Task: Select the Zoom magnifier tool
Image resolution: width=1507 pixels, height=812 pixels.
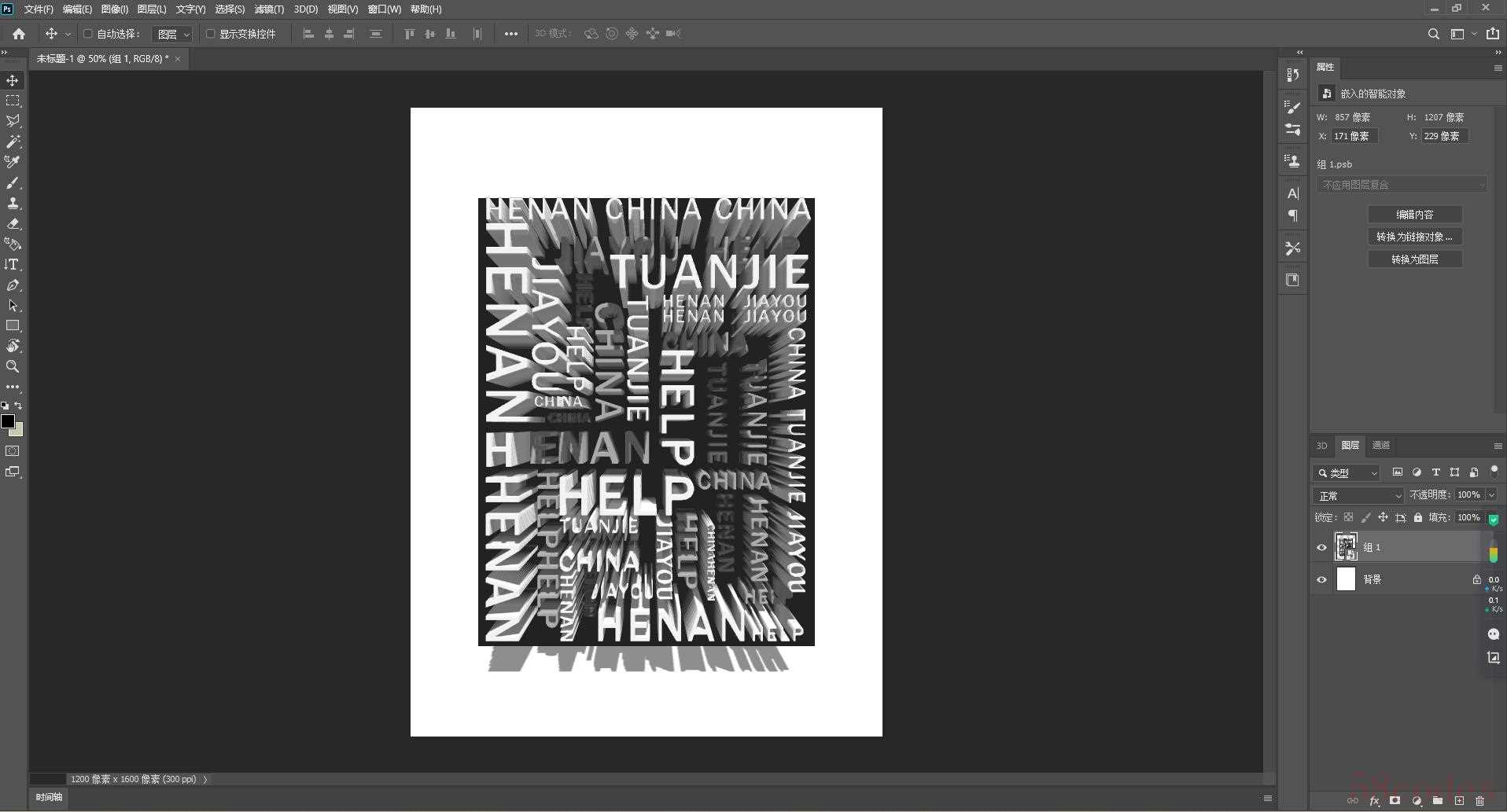Action: point(13,367)
